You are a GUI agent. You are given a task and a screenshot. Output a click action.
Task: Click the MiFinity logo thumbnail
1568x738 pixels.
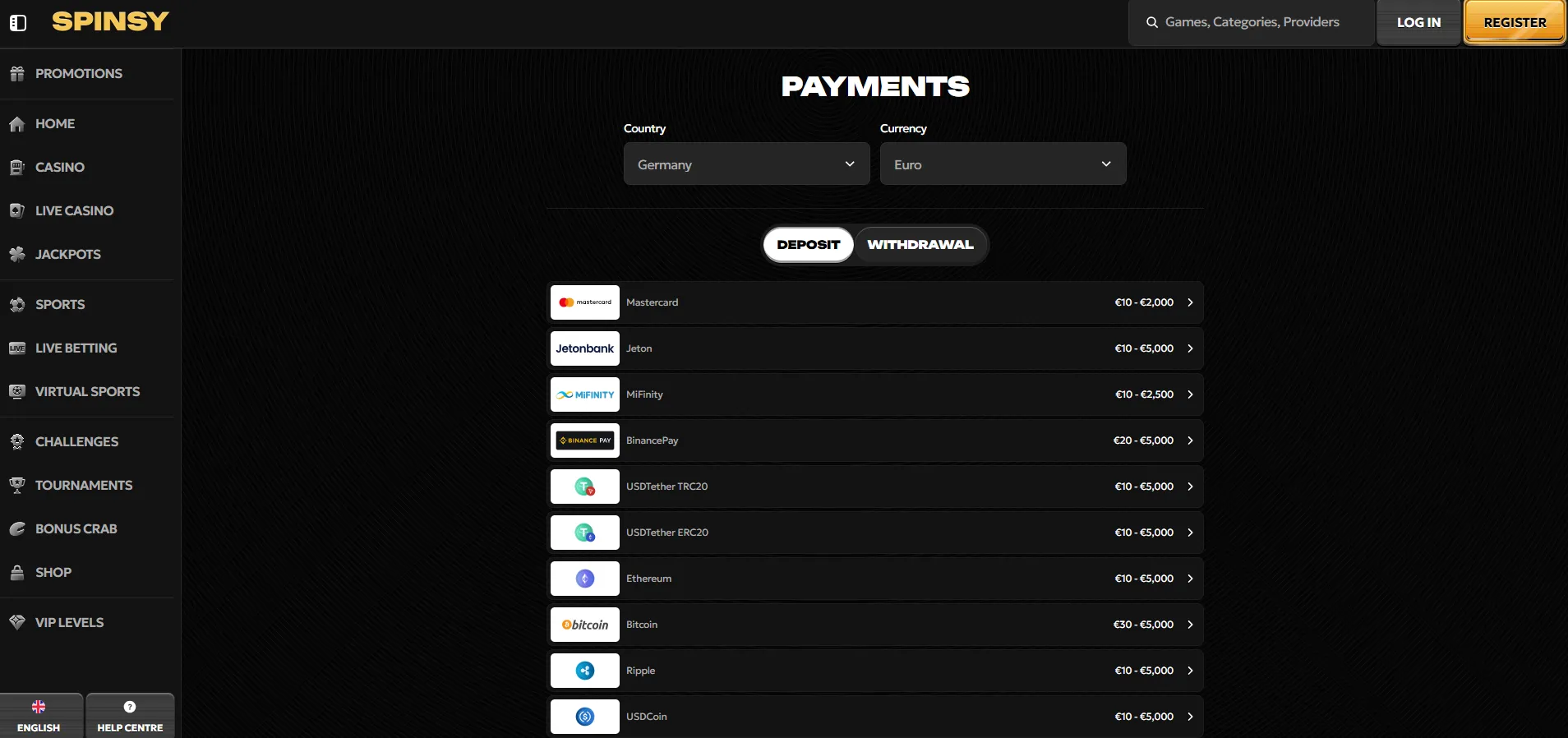click(x=585, y=394)
